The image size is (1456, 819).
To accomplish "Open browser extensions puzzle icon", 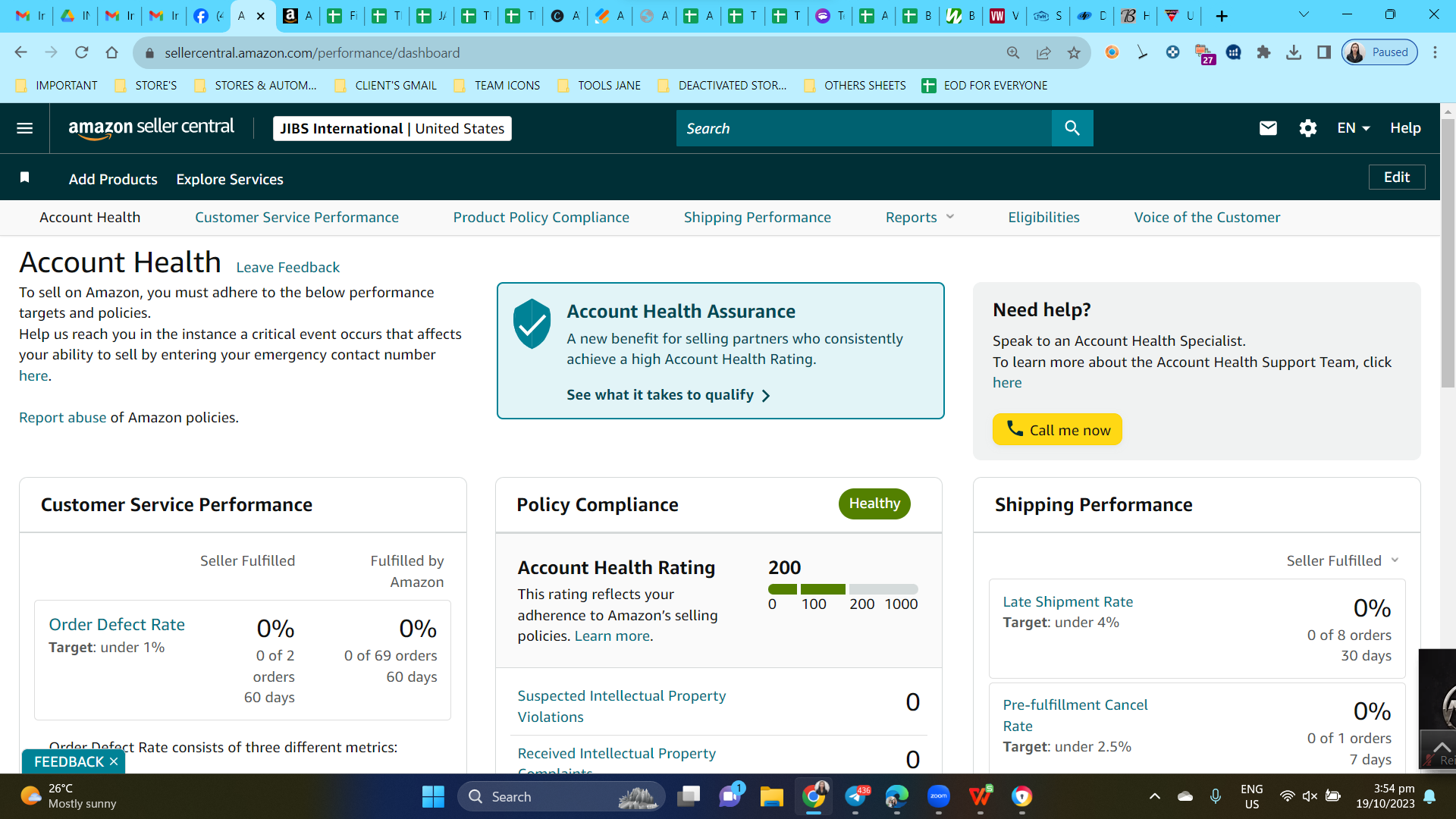I will [x=1263, y=52].
